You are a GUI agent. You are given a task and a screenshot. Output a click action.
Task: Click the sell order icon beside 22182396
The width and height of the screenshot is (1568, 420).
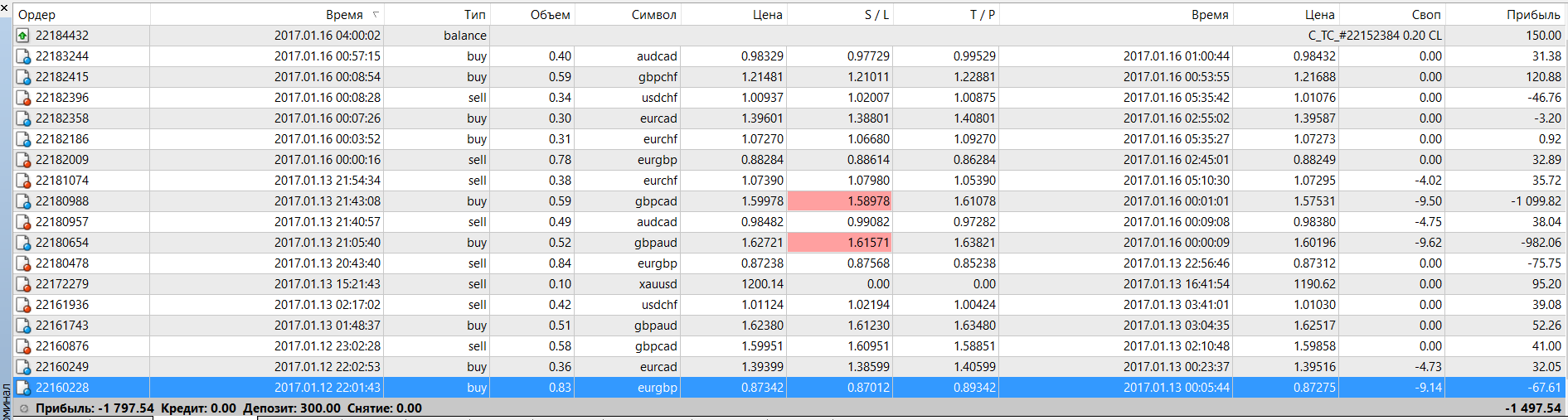[23, 98]
